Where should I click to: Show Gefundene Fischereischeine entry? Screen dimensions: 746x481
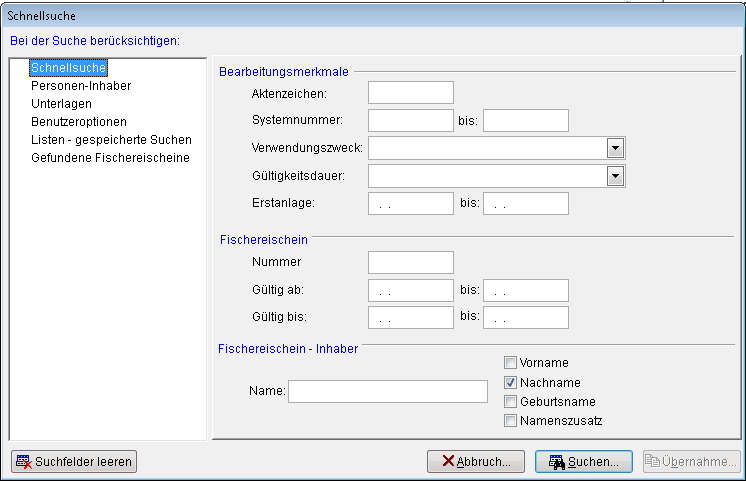[x=110, y=158]
